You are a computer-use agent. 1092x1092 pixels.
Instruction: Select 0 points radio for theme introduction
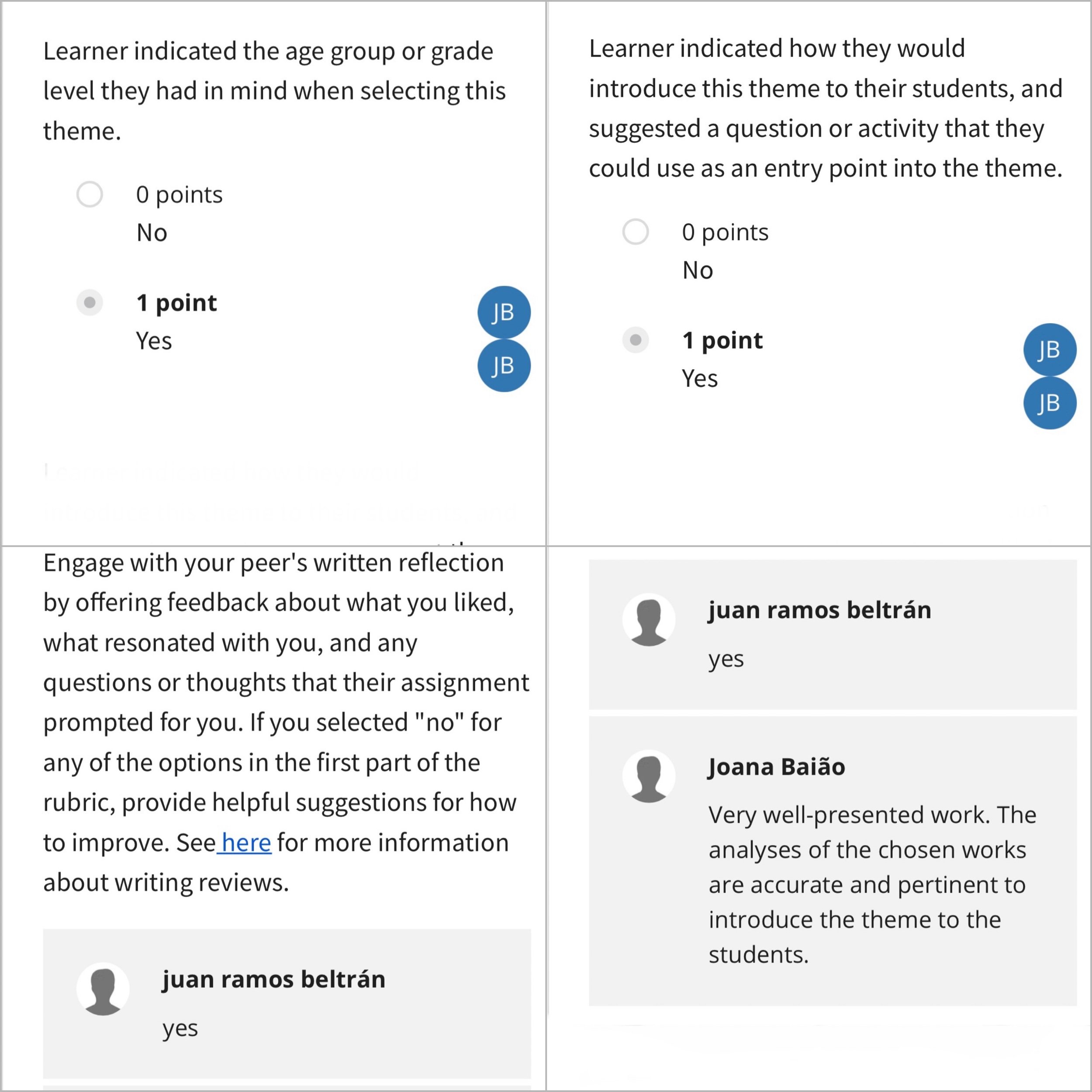635,232
